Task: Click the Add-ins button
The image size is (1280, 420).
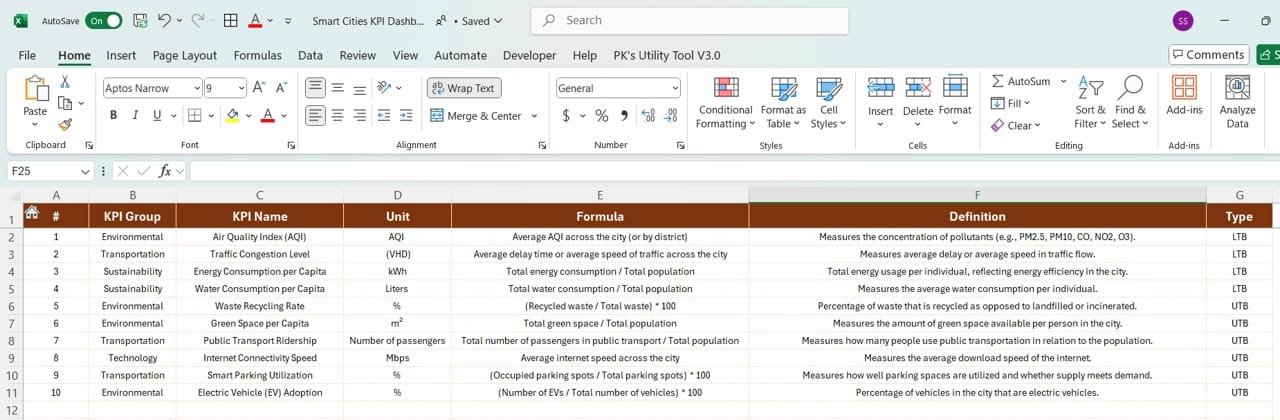Action: click(x=1184, y=96)
